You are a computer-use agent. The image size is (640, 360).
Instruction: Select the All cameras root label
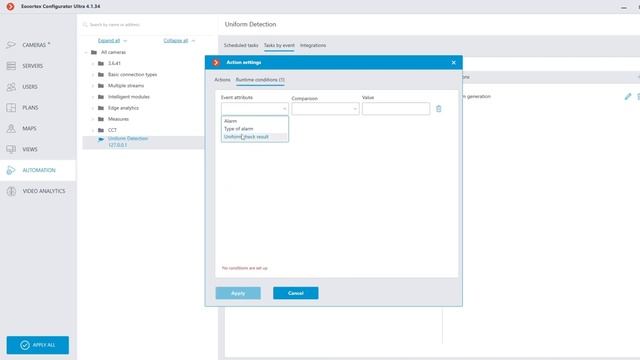click(x=113, y=52)
